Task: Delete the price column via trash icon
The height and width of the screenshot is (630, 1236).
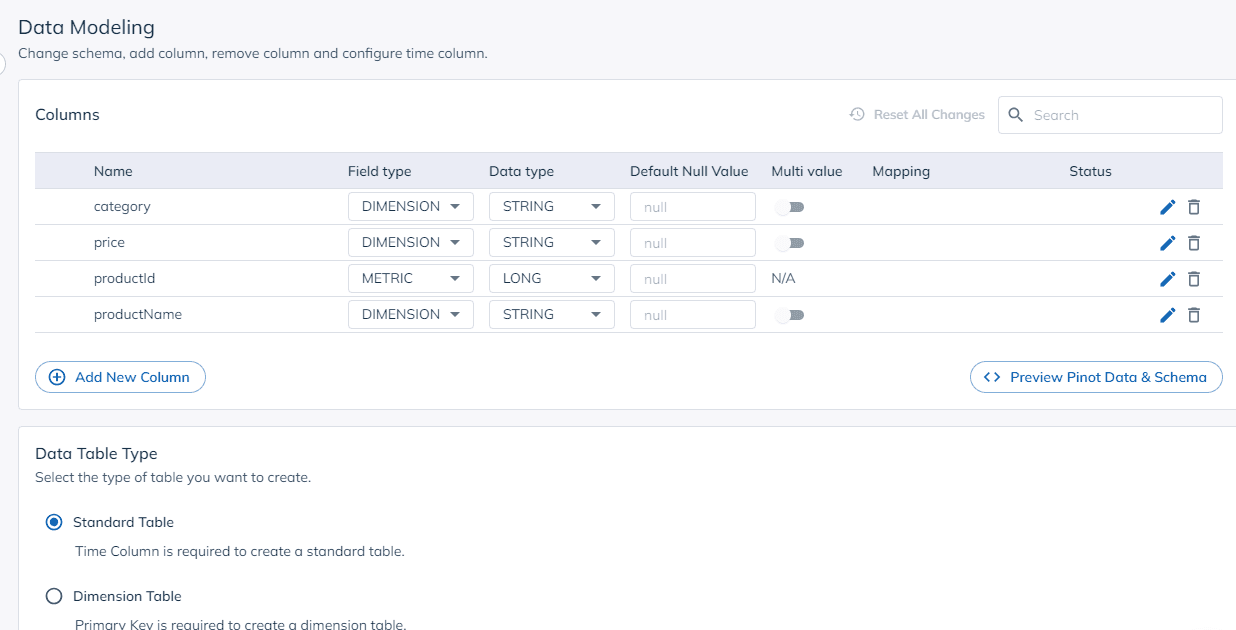Action: pyautogui.click(x=1194, y=242)
